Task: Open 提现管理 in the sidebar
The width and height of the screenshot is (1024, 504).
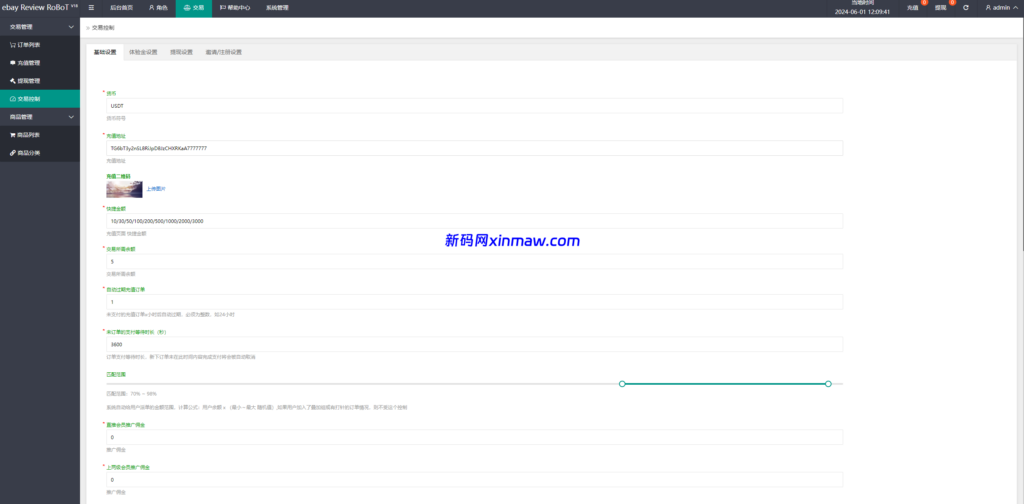Action: coord(40,81)
